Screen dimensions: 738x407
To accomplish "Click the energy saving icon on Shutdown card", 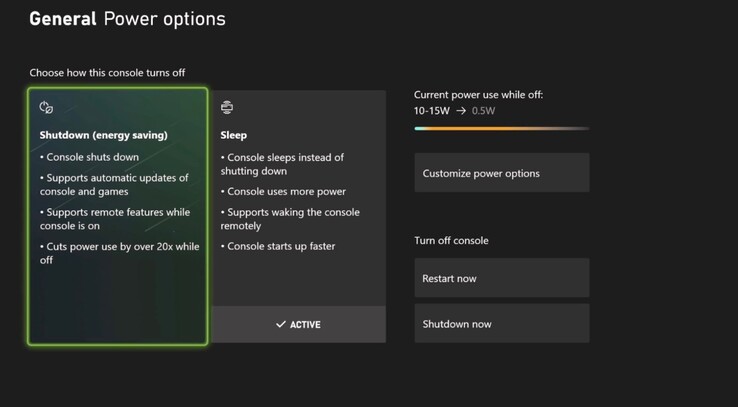I will 46,107.
